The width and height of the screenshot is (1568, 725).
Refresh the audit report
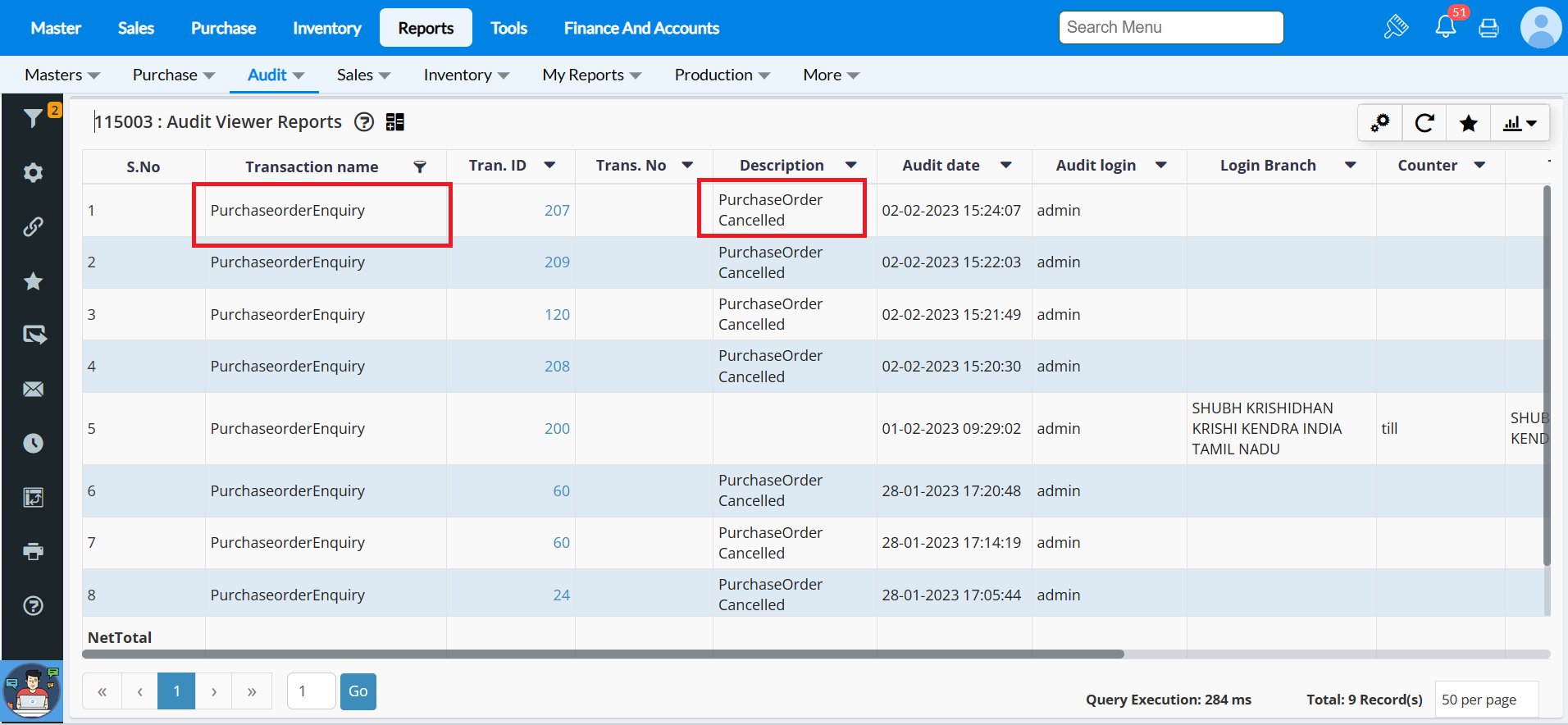point(1424,123)
